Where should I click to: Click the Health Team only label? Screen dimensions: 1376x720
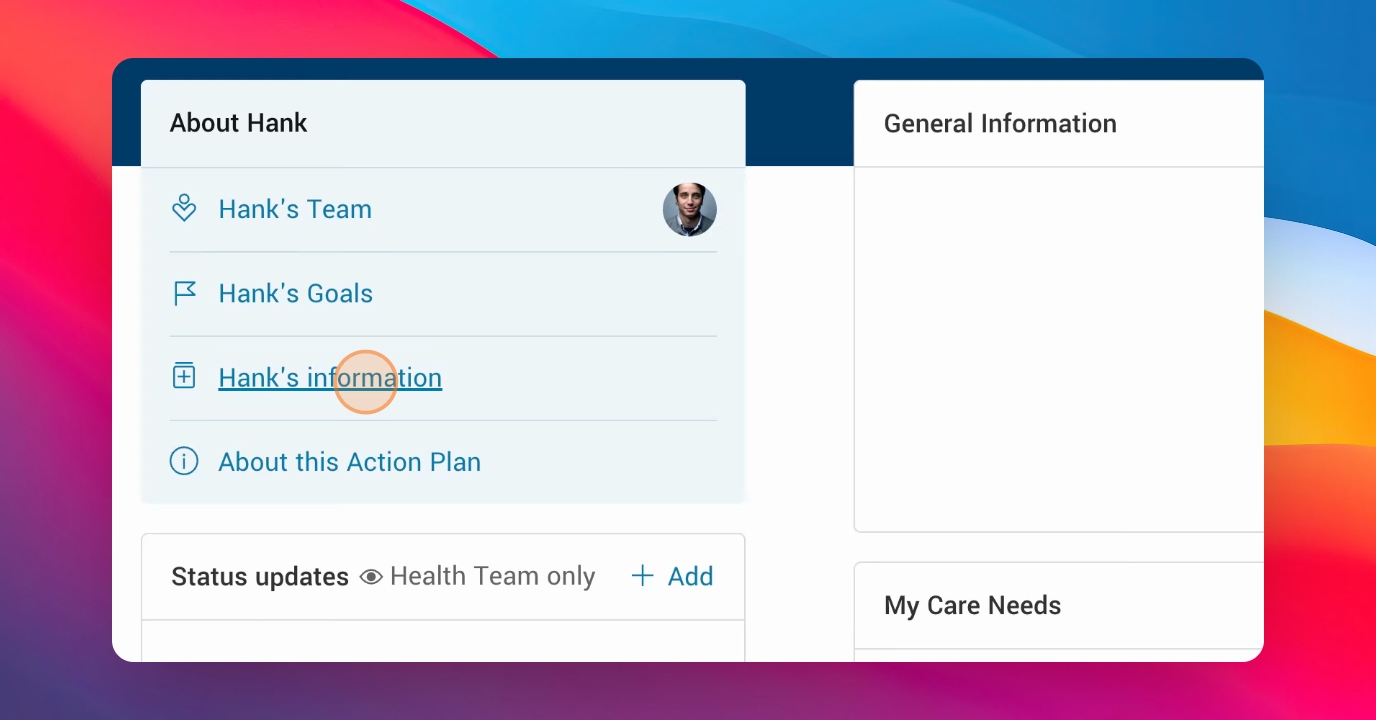(x=492, y=576)
